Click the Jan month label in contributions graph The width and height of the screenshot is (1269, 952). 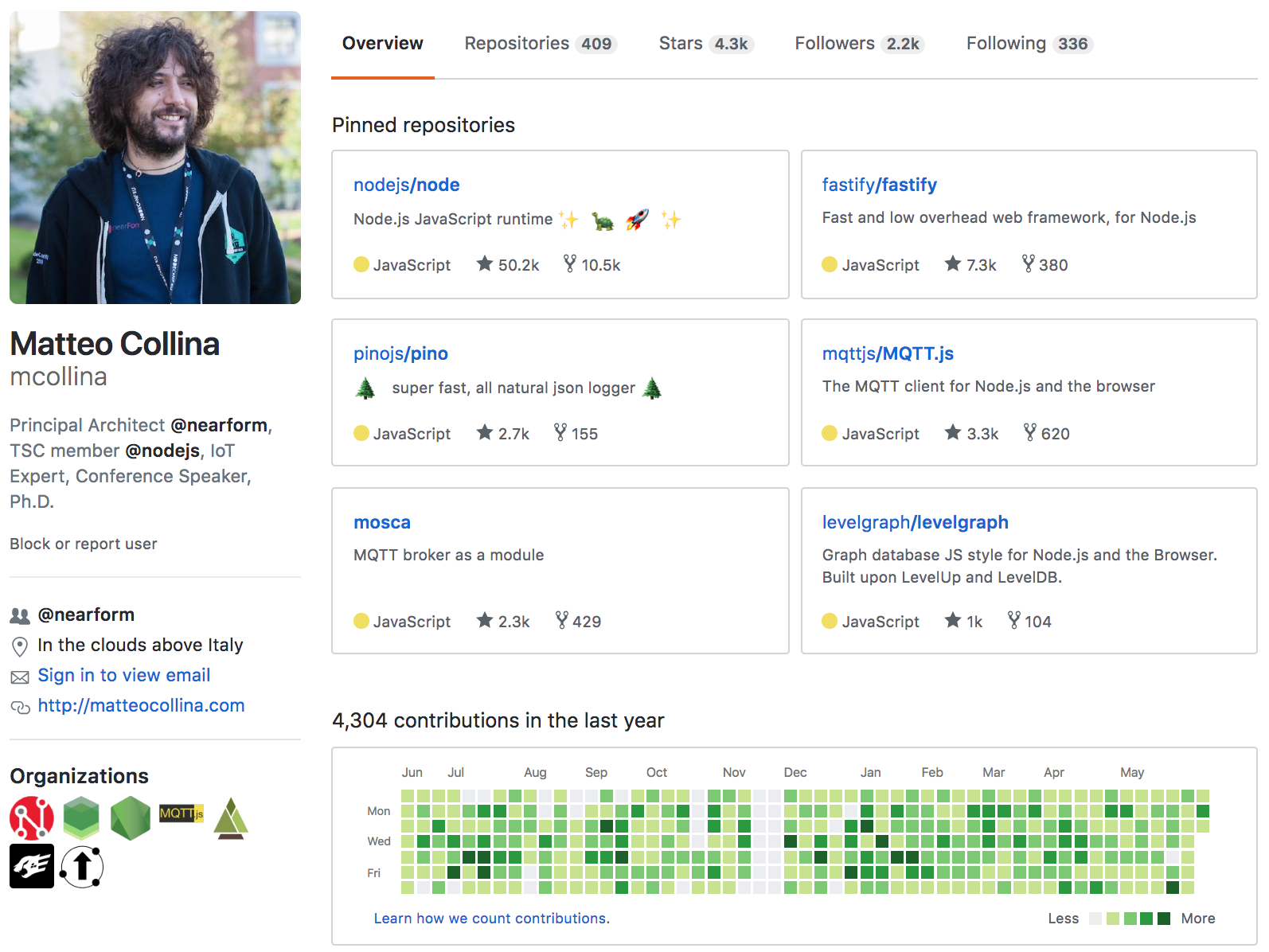click(x=870, y=772)
